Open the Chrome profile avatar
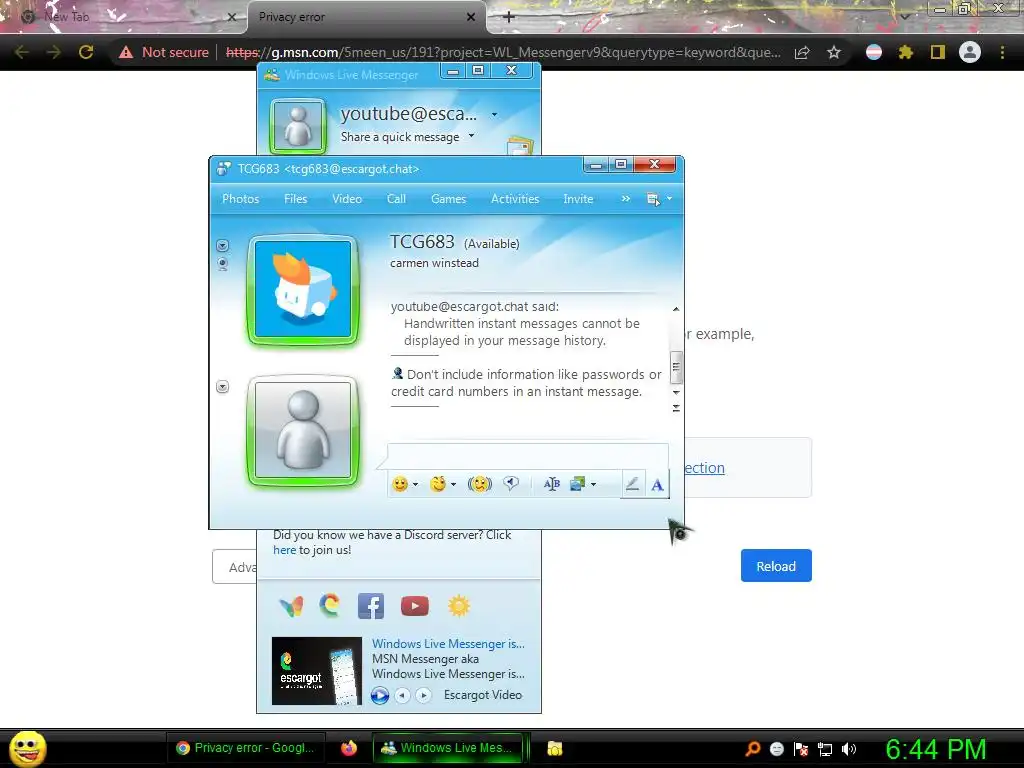 [x=970, y=52]
